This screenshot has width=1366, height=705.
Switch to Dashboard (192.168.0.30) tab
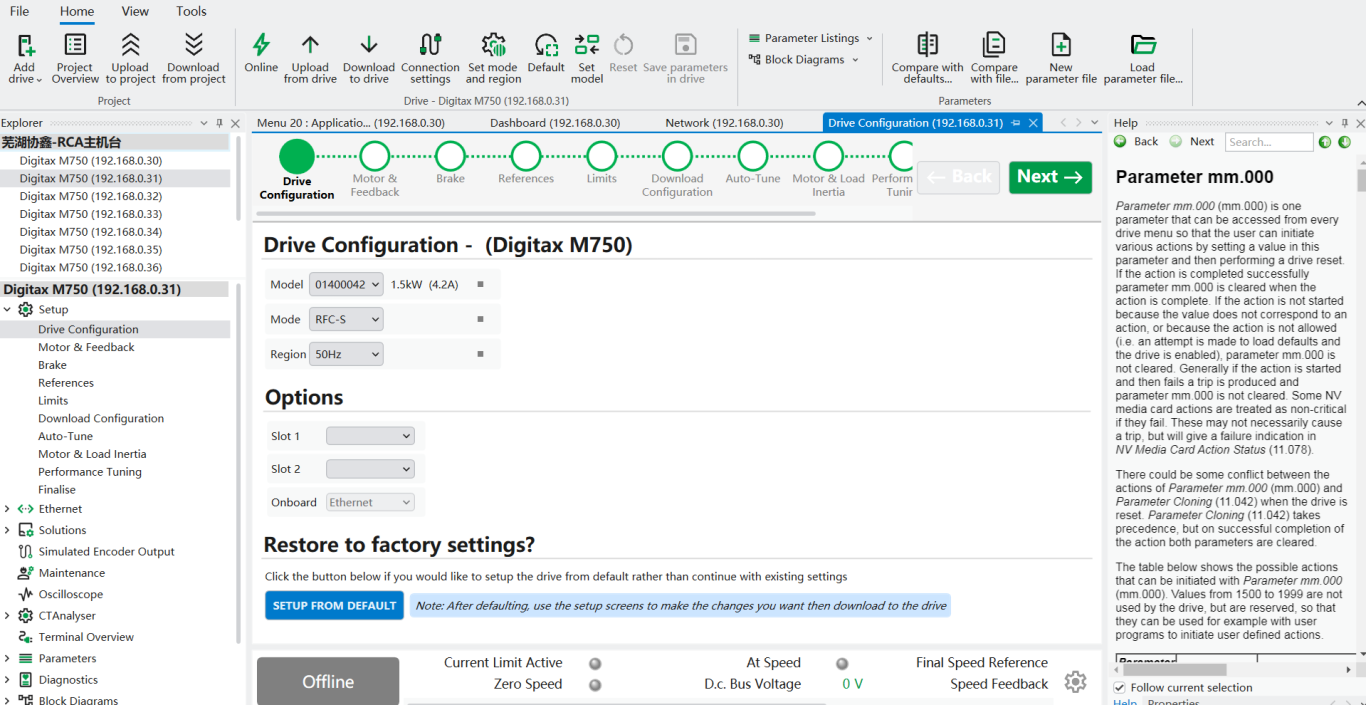[555, 123]
